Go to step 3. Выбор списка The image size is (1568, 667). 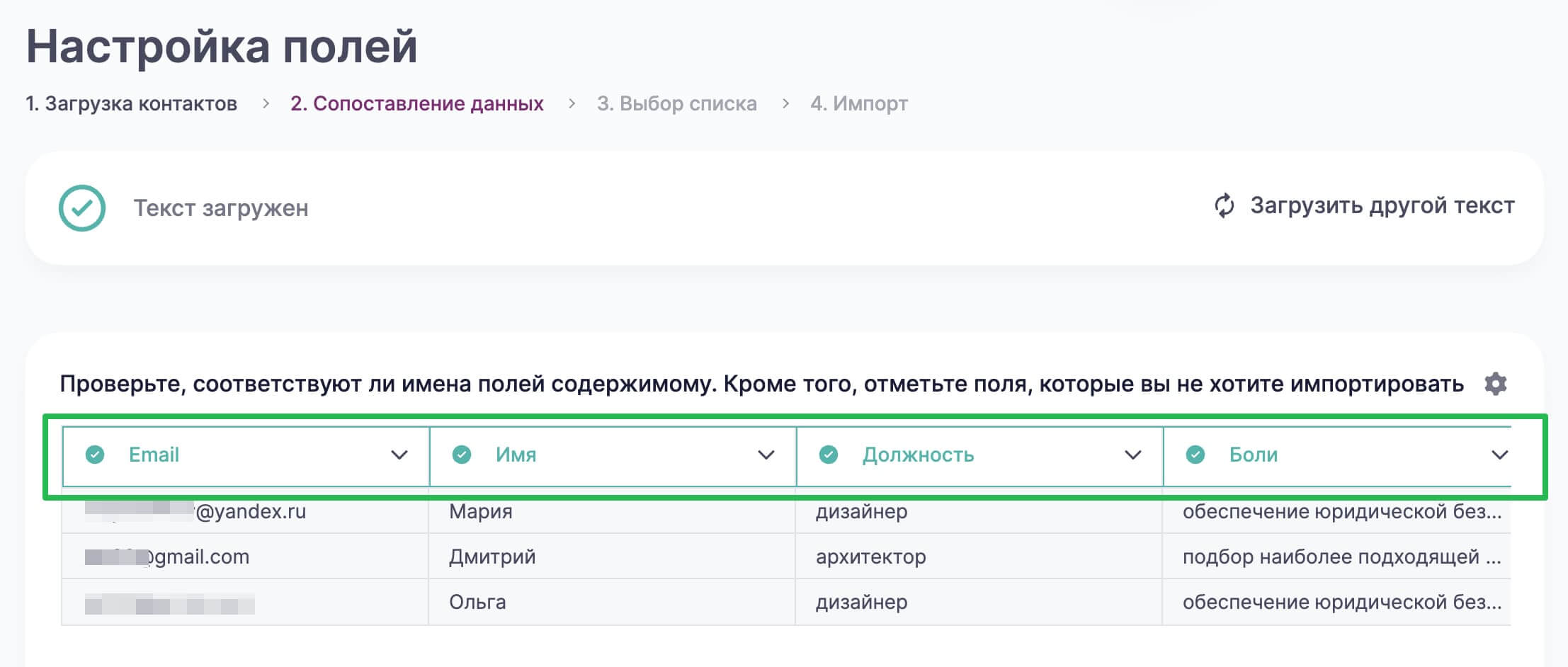(677, 103)
